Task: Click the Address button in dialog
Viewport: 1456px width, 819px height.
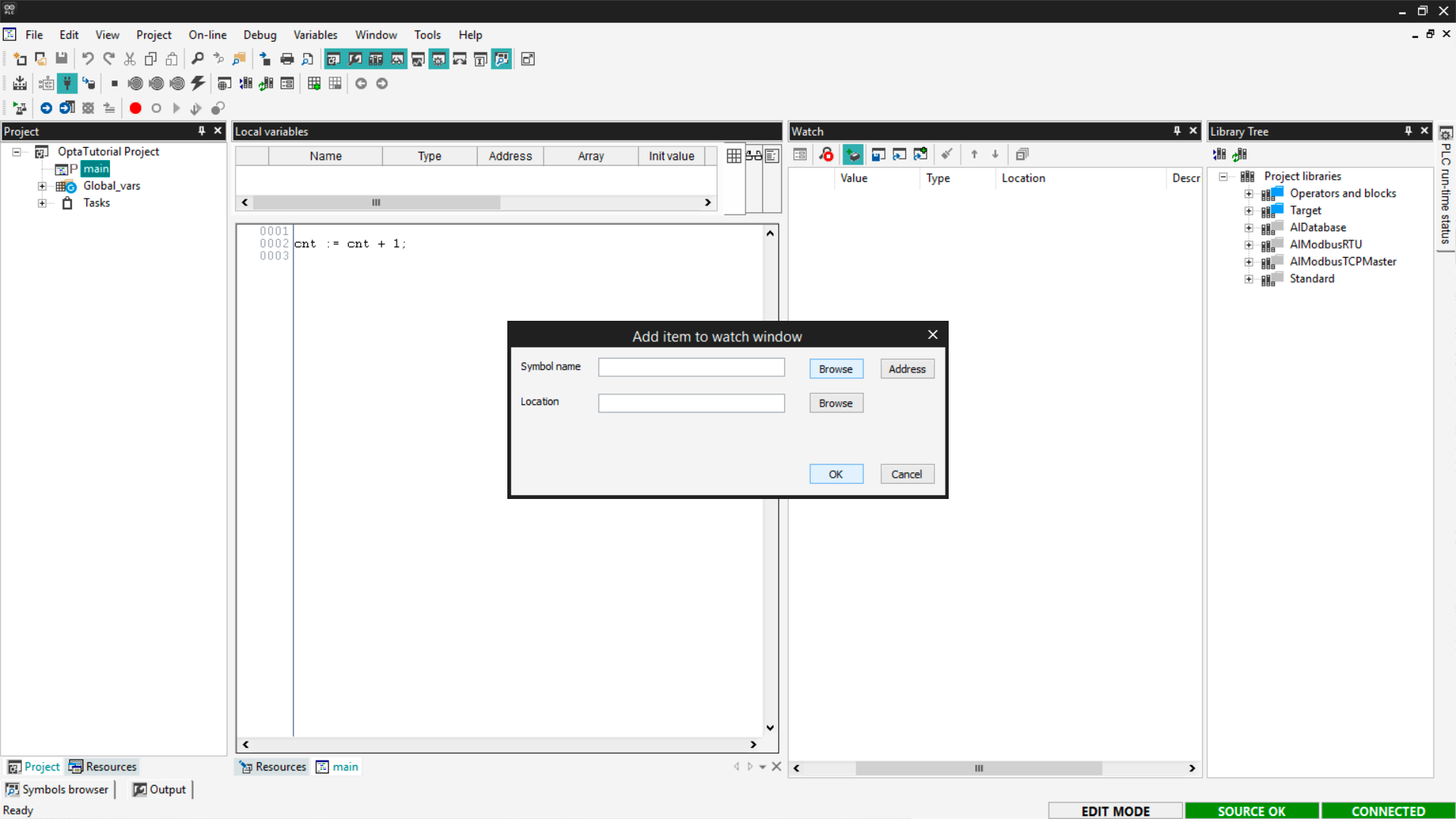Action: 907,369
